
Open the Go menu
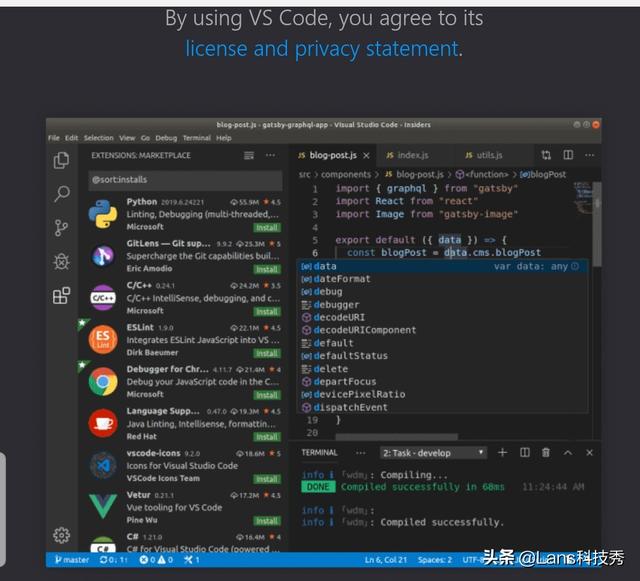pyautogui.click(x=145, y=138)
